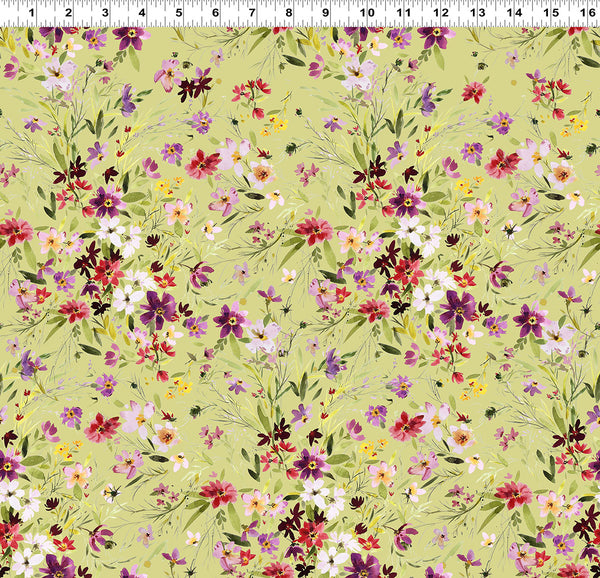Click the red flower below ruler mark 13
The width and height of the screenshot is (600, 578).
(x=473, y=92)
